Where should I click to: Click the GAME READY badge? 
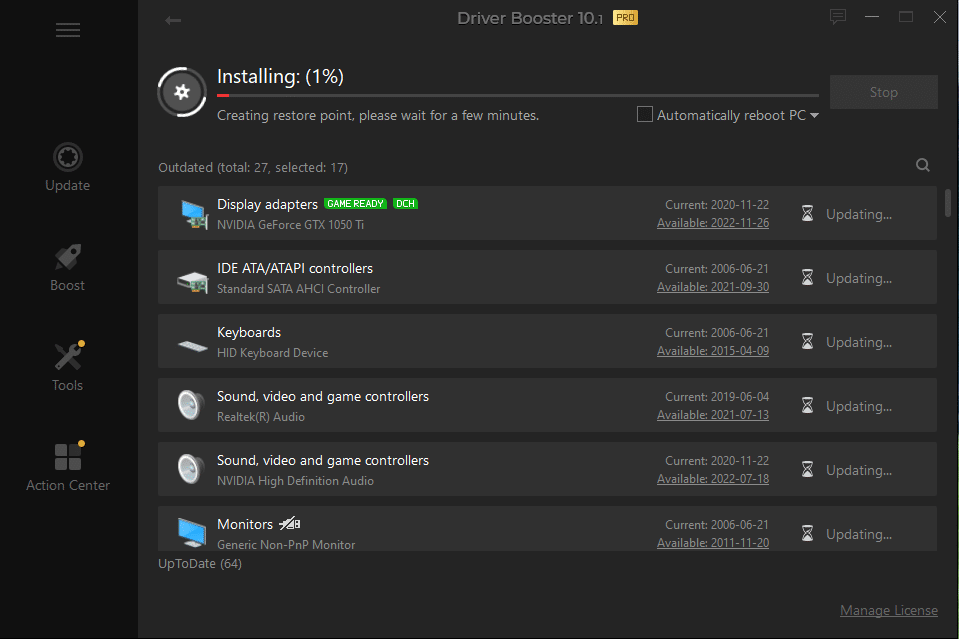355,204
